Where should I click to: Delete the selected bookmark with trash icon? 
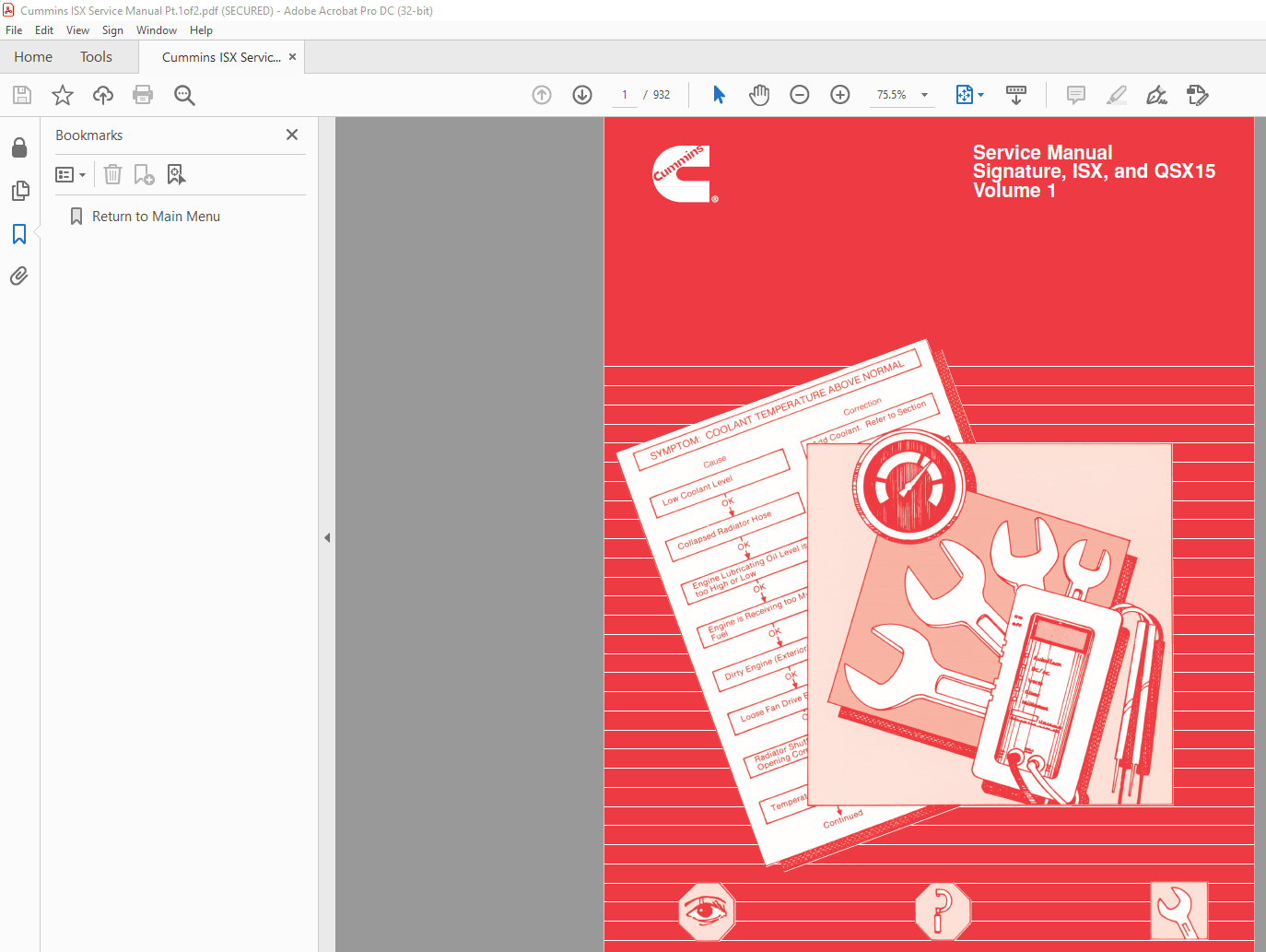pos(112,174)
